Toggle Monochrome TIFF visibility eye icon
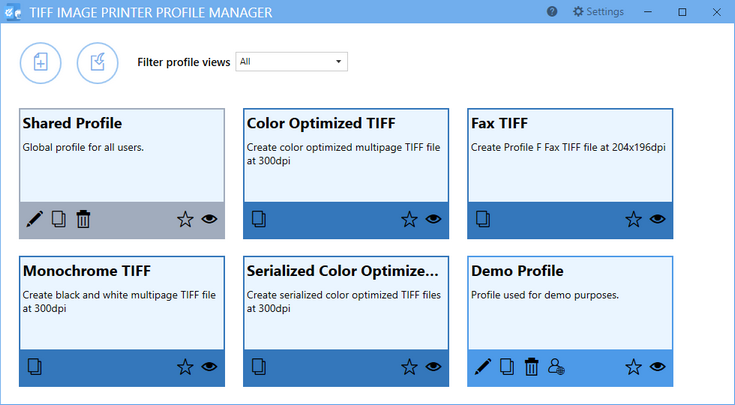735x405 pixels. [210, 367]
